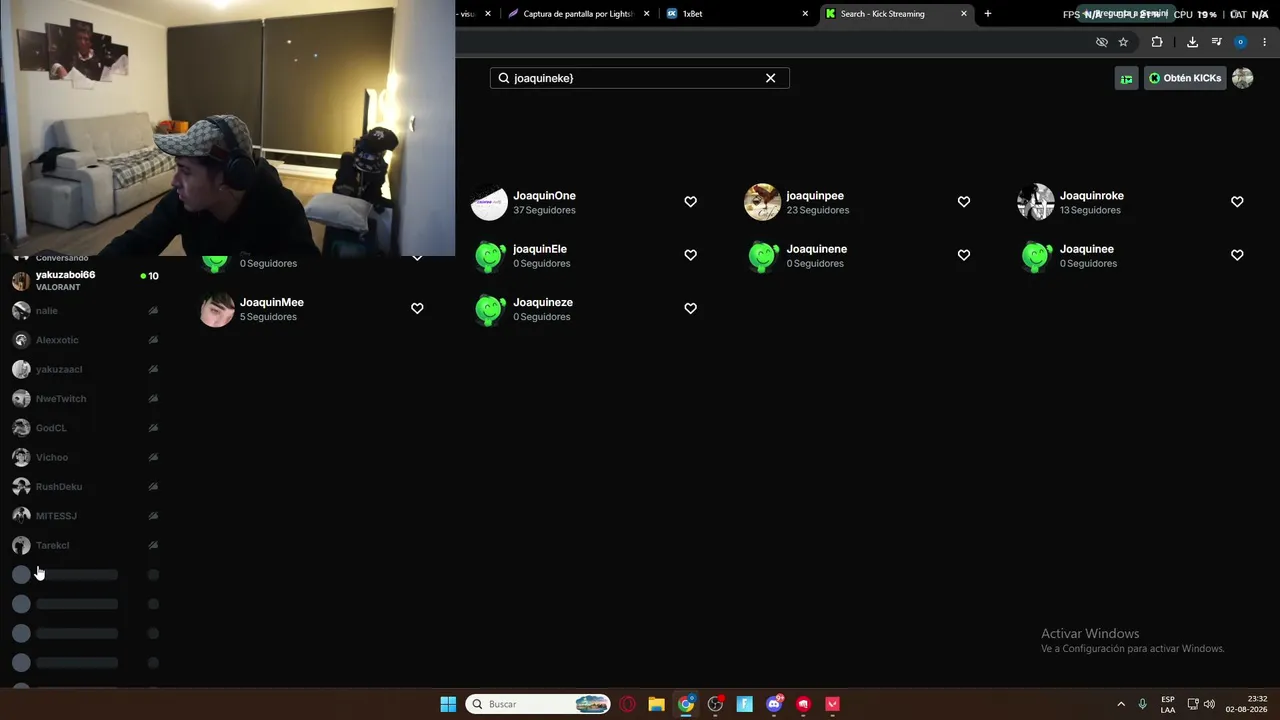Open Opera from the taskbar

pyautogui.click(x=628, y=704)
